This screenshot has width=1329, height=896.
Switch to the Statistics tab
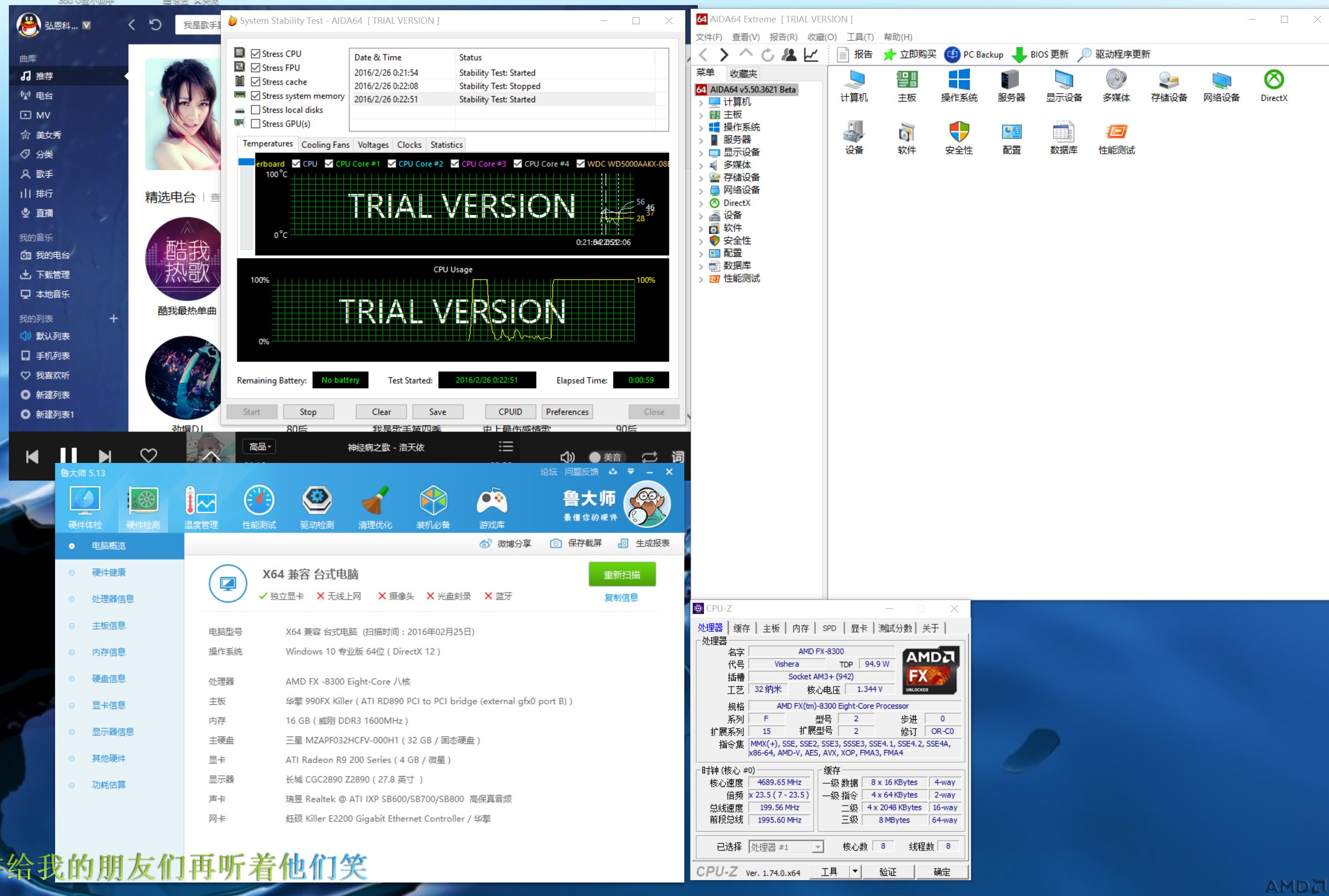[x=446, y=145]
